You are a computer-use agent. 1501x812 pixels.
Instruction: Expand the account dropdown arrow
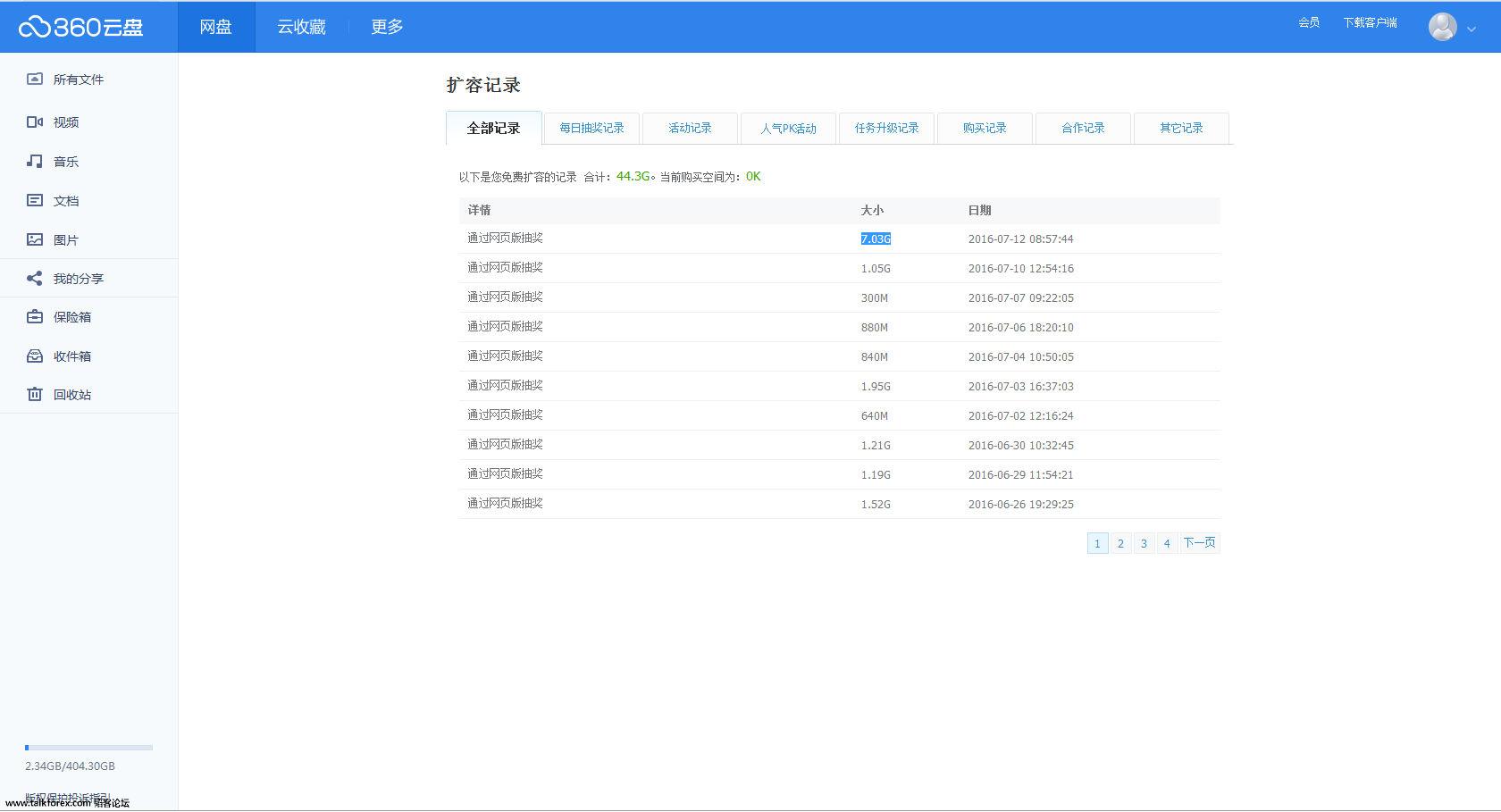1472,29
